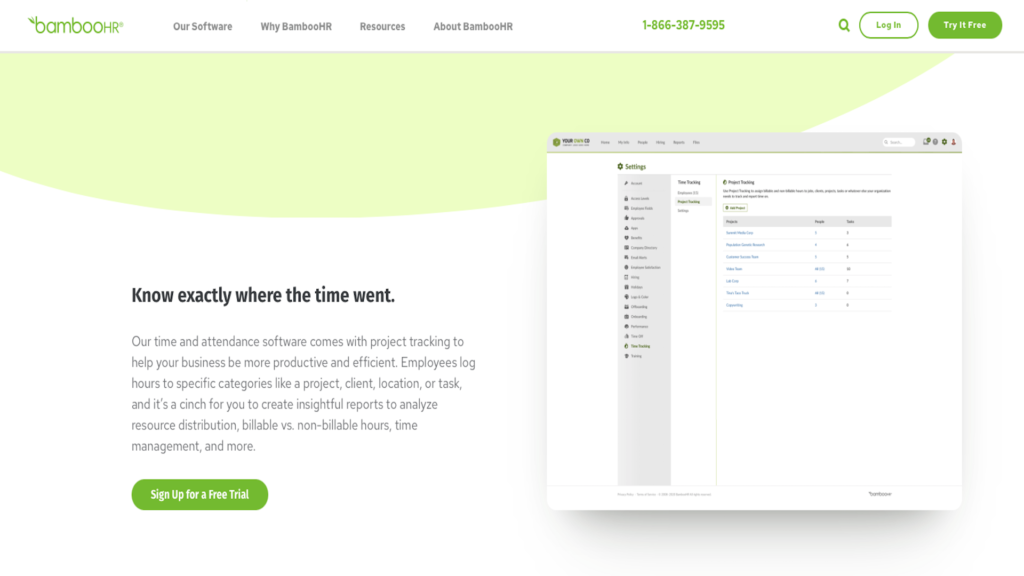The image size is (1024, 576).
Task: Open the About BambooHR dropdown
Action: (472, 27)
